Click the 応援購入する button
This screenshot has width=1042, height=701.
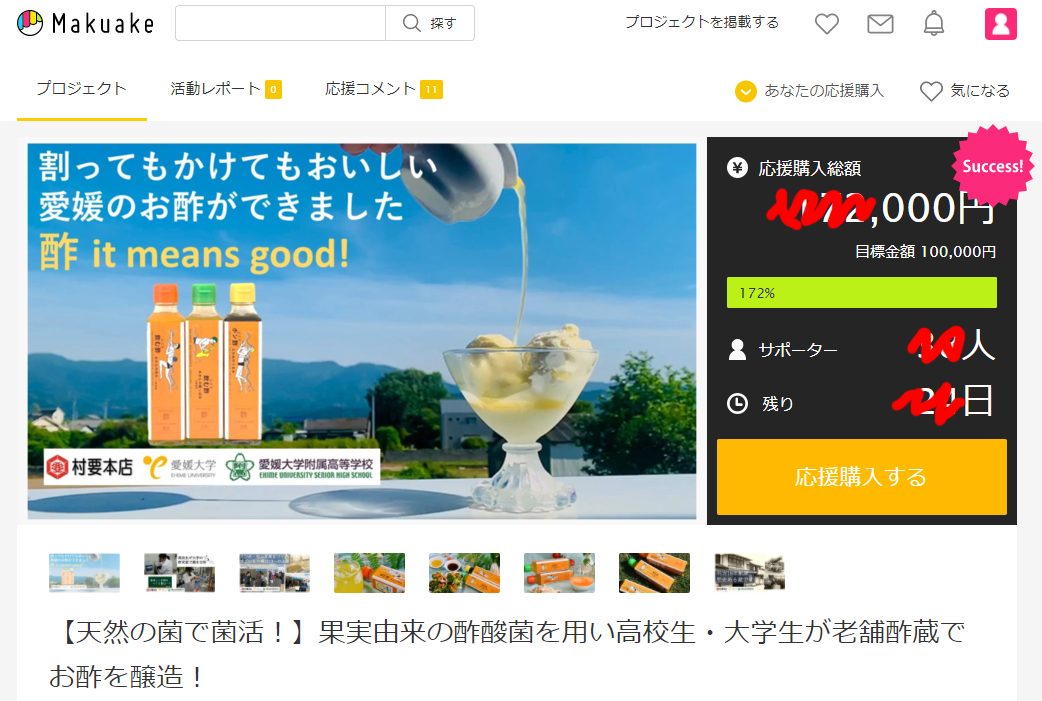[x=861, y=476]
